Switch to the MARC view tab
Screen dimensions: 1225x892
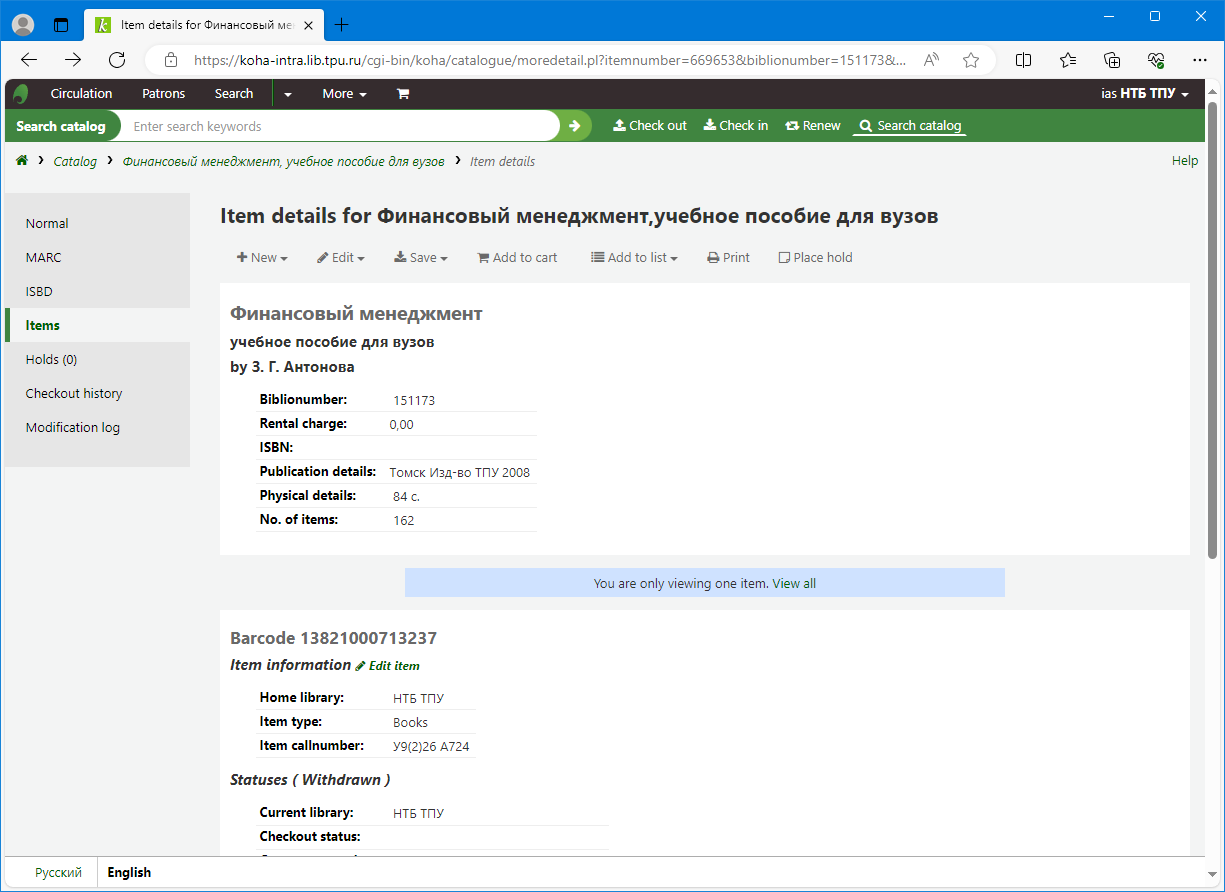coord(44,258)
